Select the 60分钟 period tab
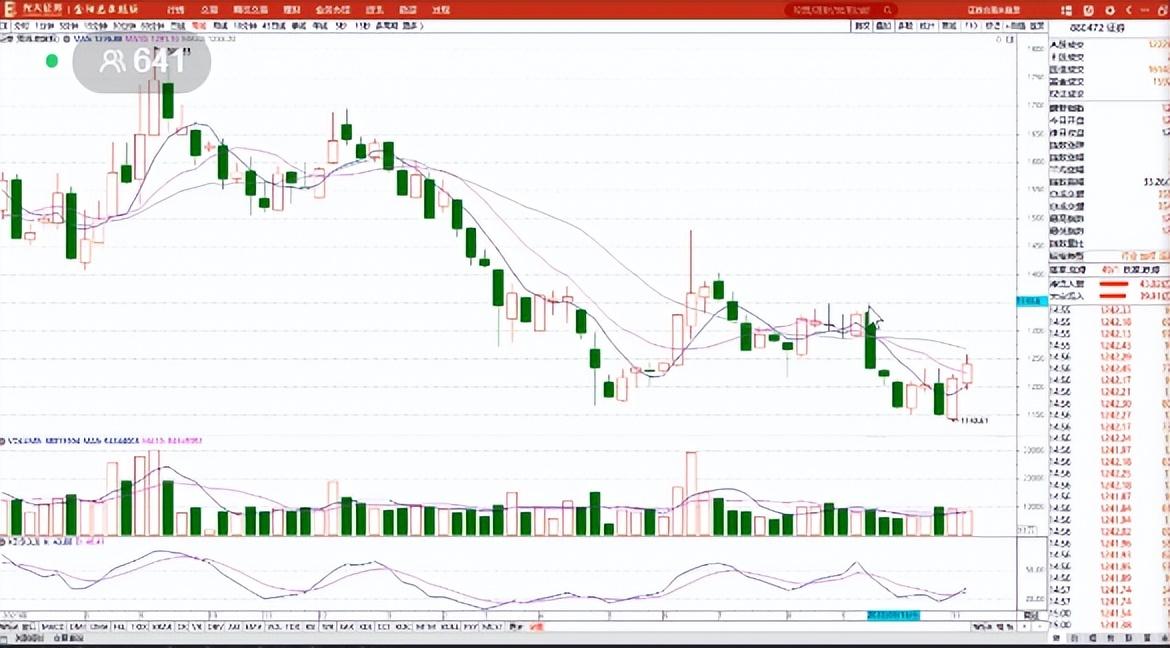Screen dimensions: 1170x648 click(x=154, y=25)
